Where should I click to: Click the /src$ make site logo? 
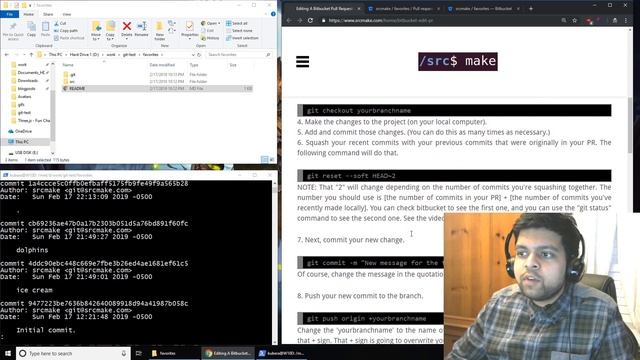[458, 61]
